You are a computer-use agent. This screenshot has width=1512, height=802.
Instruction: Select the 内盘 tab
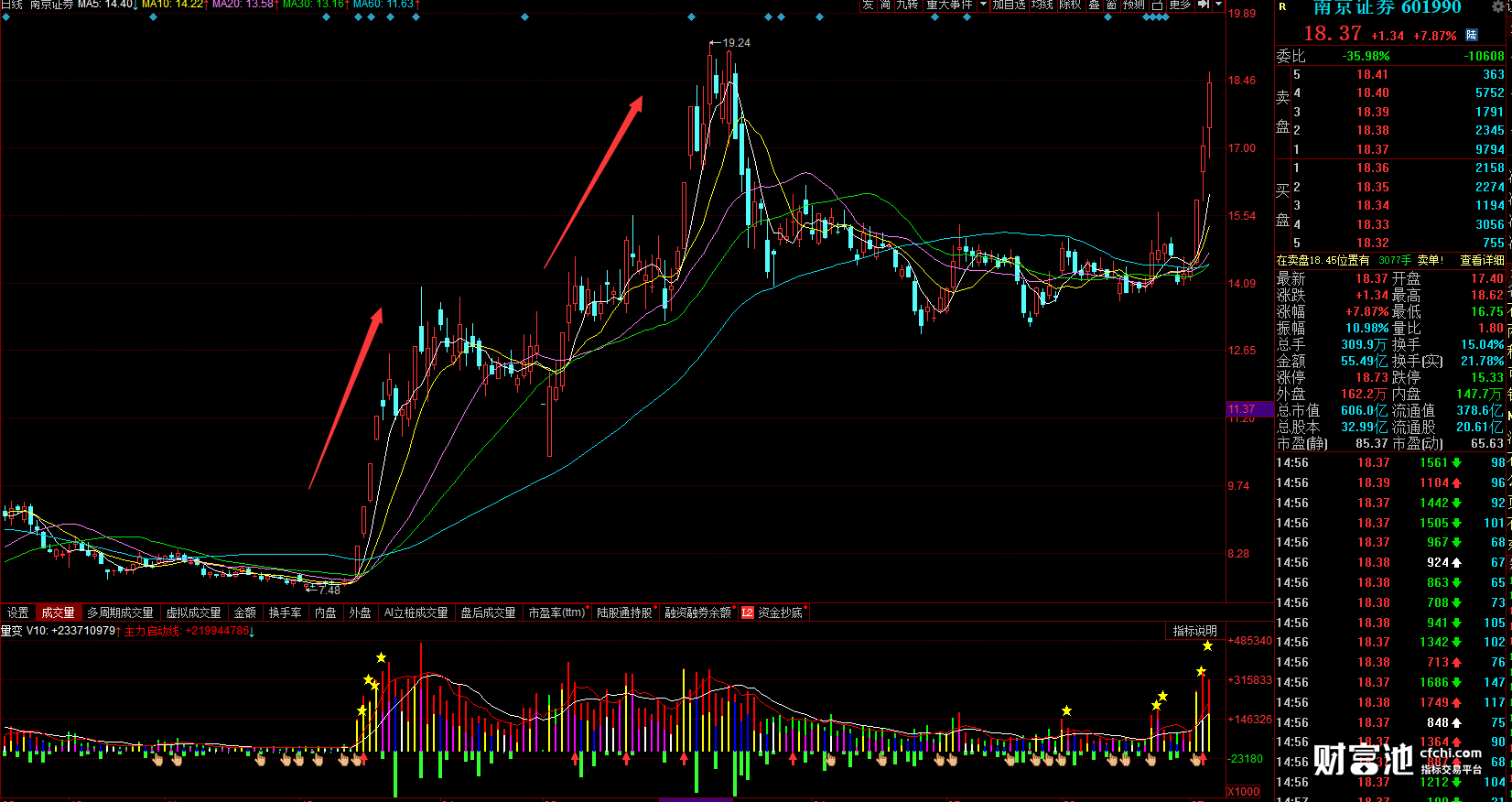(x=326, y=612)
